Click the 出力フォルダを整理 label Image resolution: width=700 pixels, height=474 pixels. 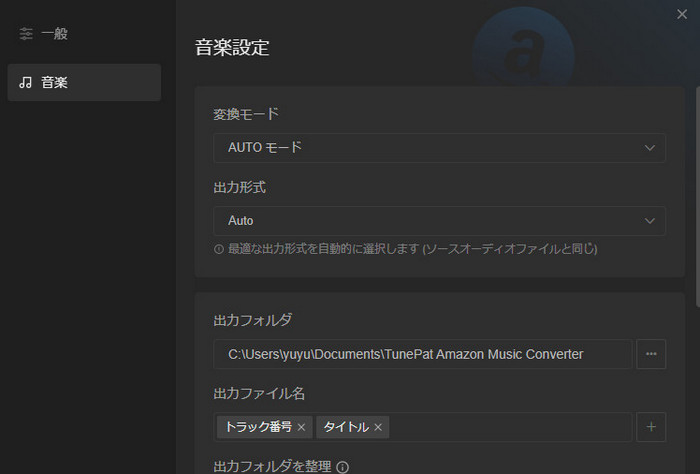tap(272, 467)
